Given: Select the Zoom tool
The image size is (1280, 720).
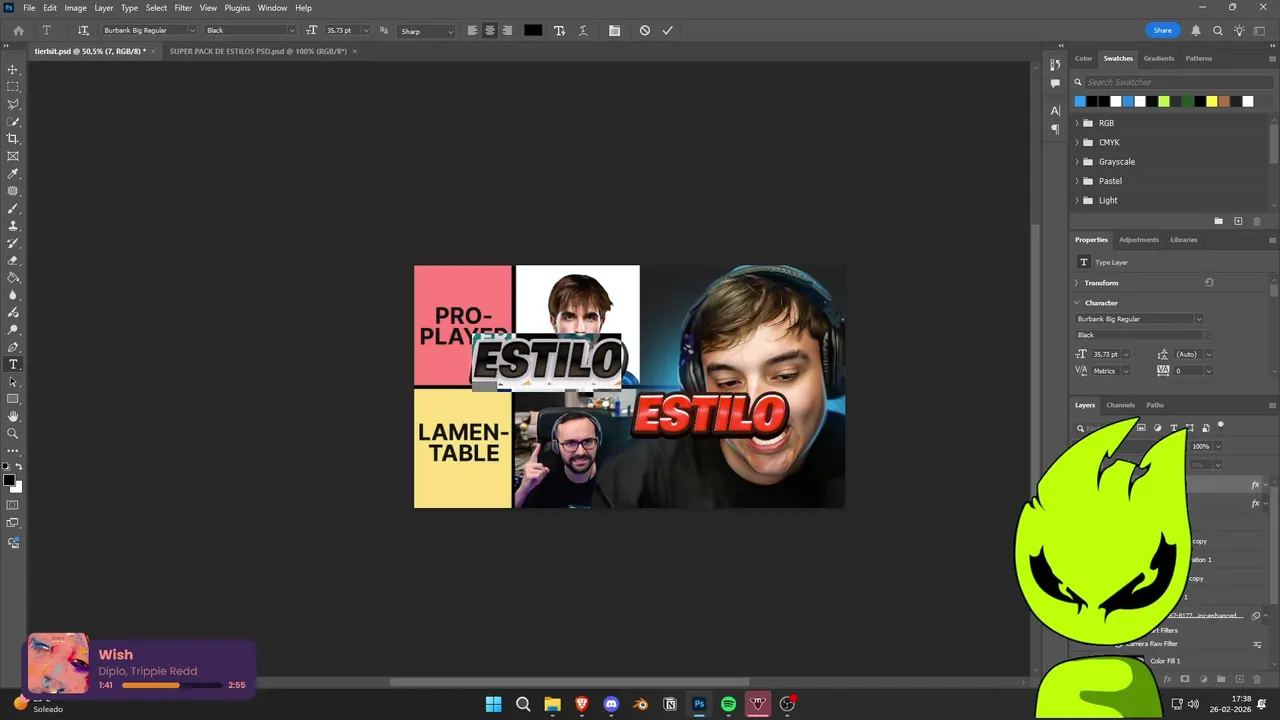Looking at the screenshot, I should point(13,434).
